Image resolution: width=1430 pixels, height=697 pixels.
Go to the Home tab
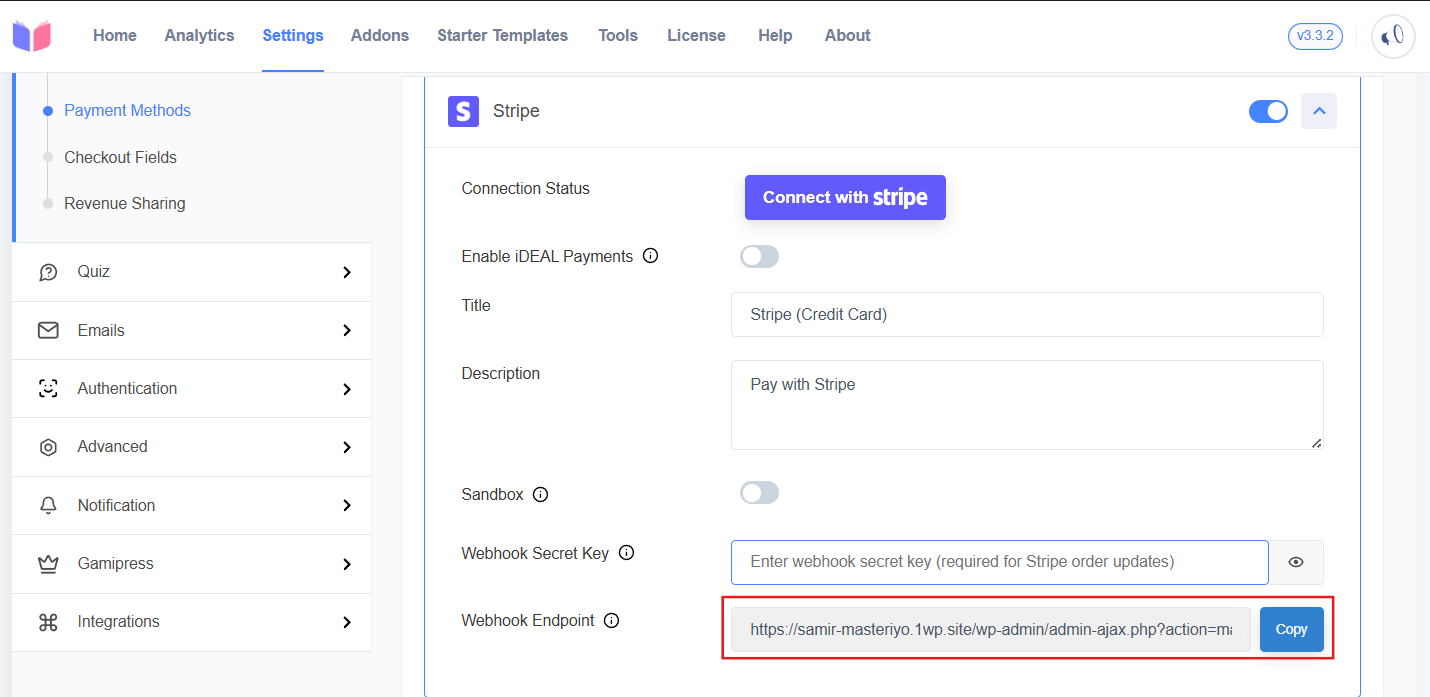point(115,35)
